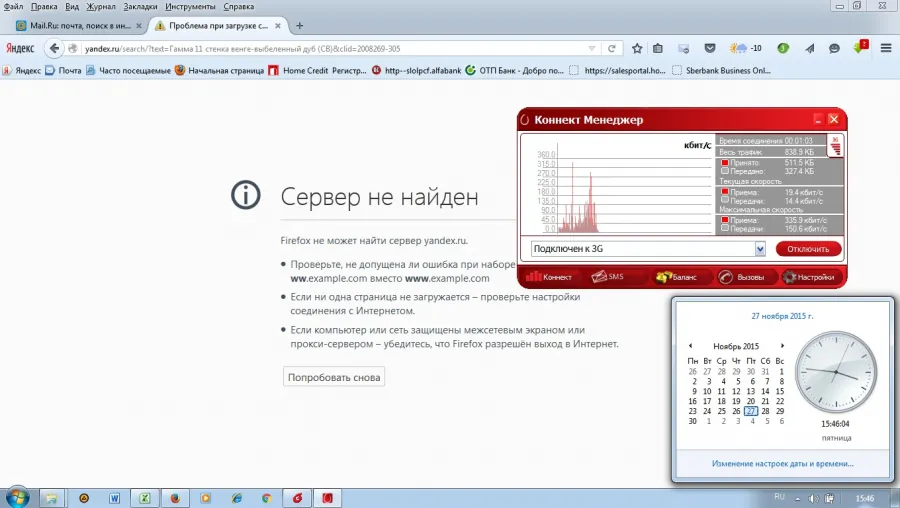Expand the Подключен к 3G dropdown
This screenshot has width=900, height=508.
pos(760,249)
